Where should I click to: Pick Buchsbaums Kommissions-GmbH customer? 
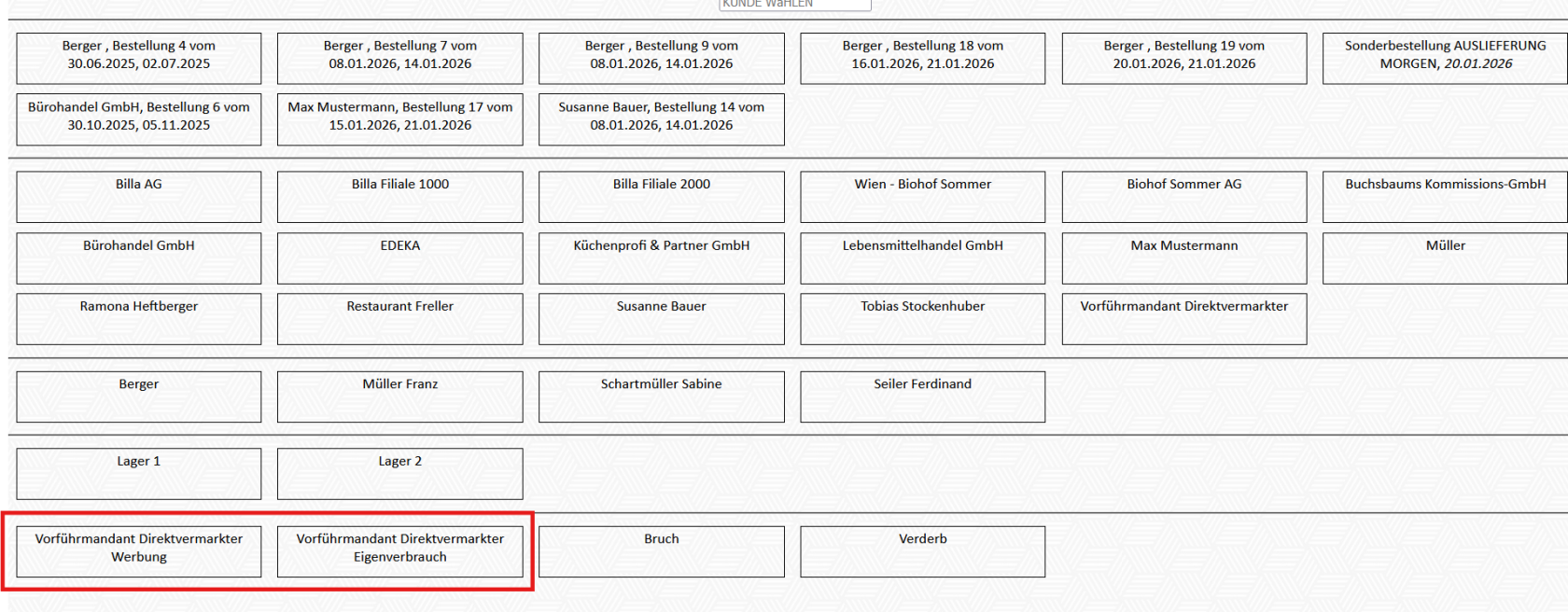tap(1444, 196)
